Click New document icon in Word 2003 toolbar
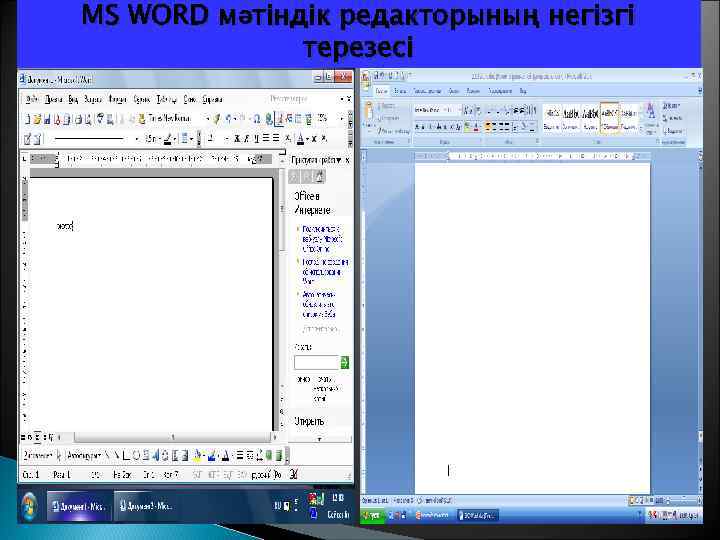 point(27,119)
